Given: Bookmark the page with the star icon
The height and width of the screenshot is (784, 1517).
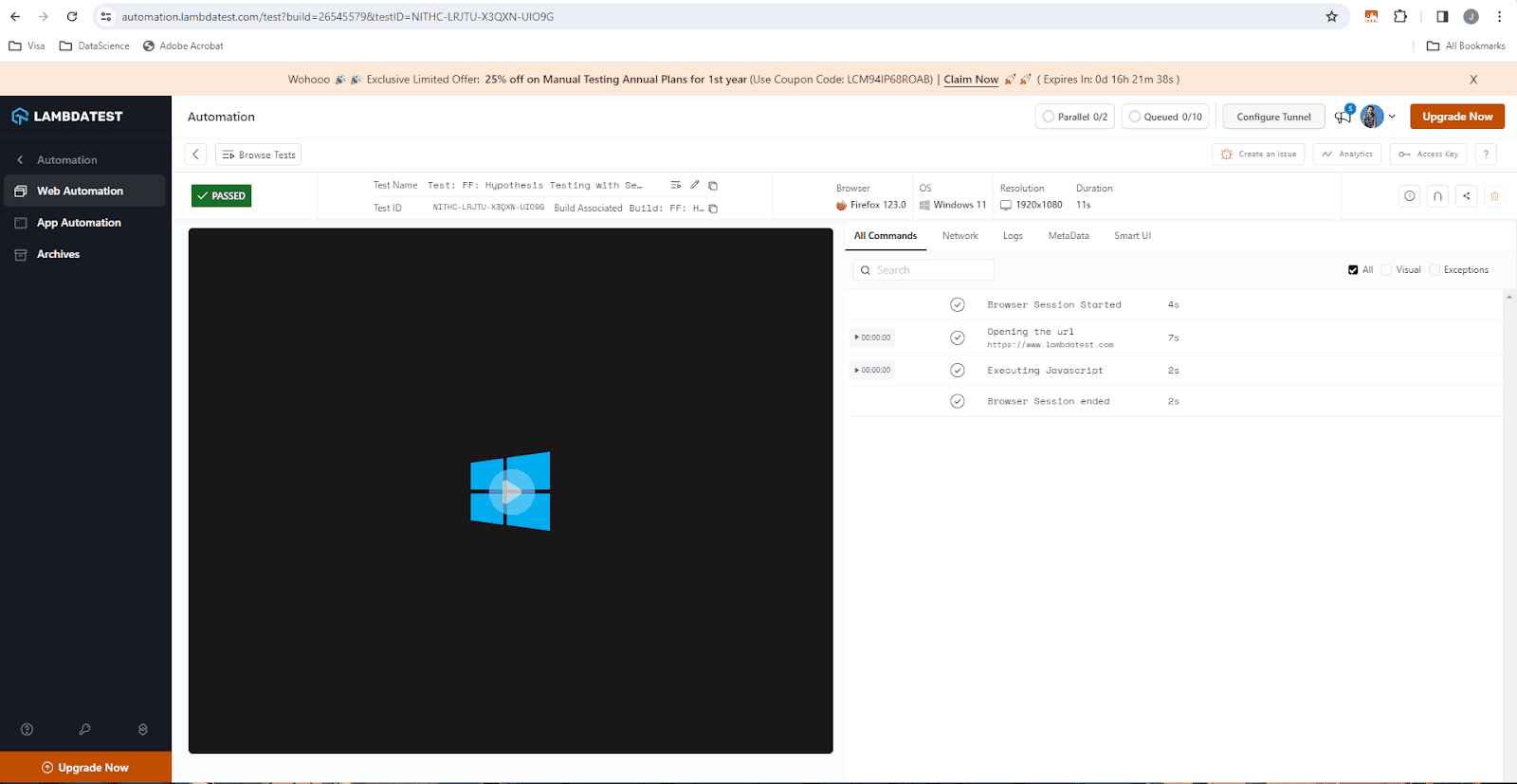Looking at the screenshot, I should pyautogui.click(x=1332, y=16).
